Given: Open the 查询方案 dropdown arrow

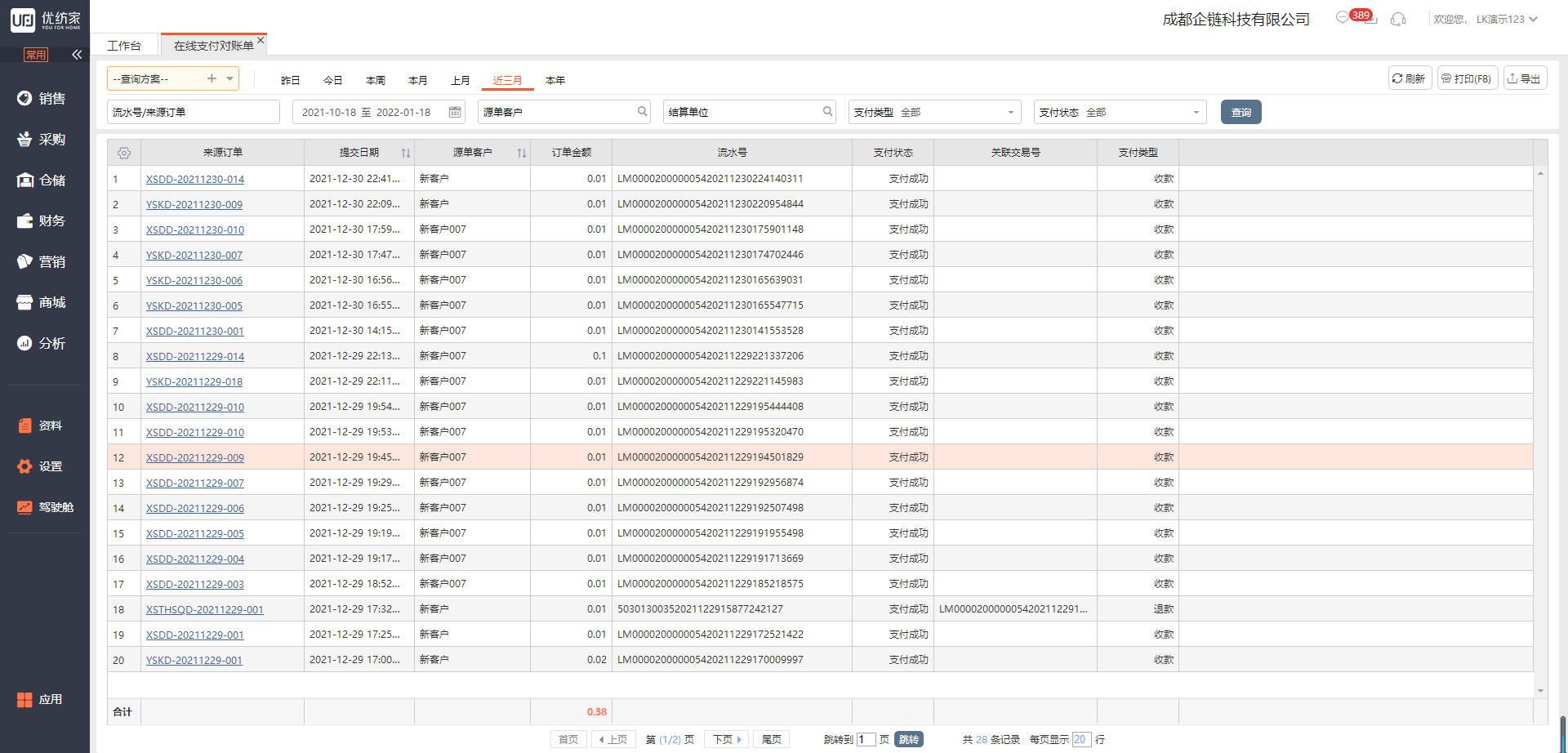Looking at the screenshot, I should tap(230, 78).
